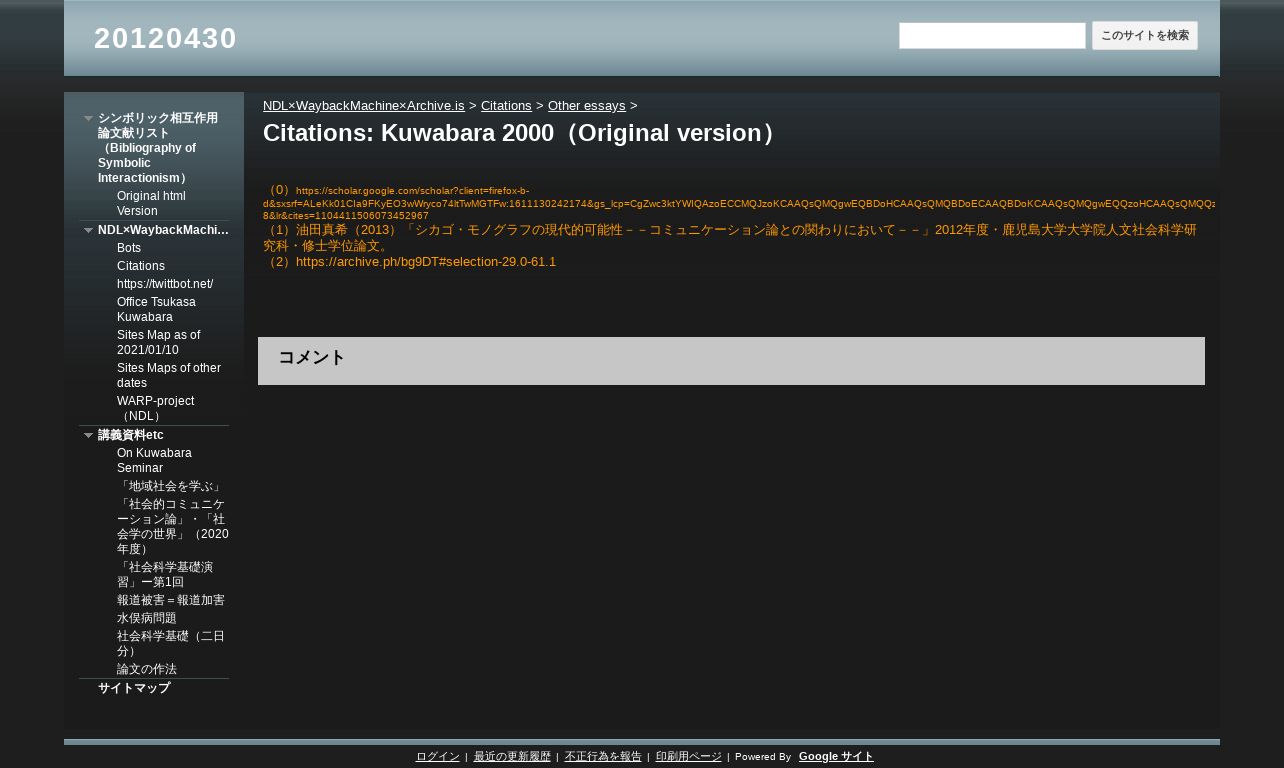Go to the Other essays breadcrumb link
This screenshot has height=768, width=1284.
tap(587, 105)
